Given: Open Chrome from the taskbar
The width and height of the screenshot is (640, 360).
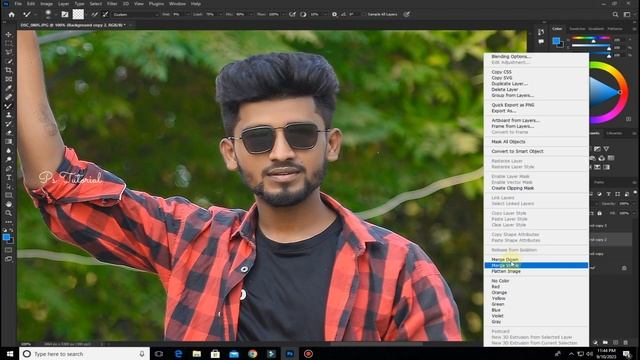Looking at the screenshot, I should [x=252, y=354].
